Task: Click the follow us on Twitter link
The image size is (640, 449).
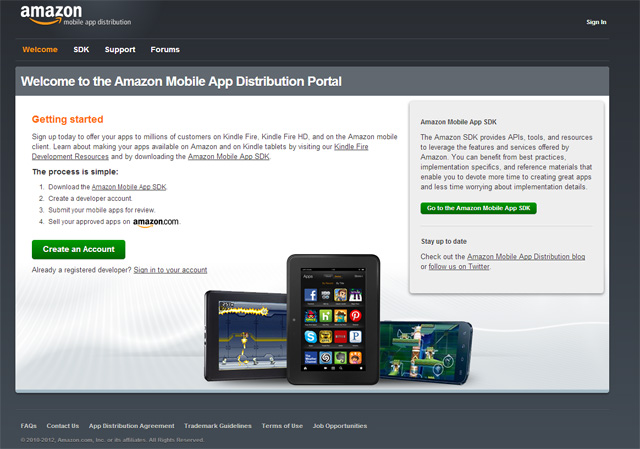Action: tap(459, 267)
